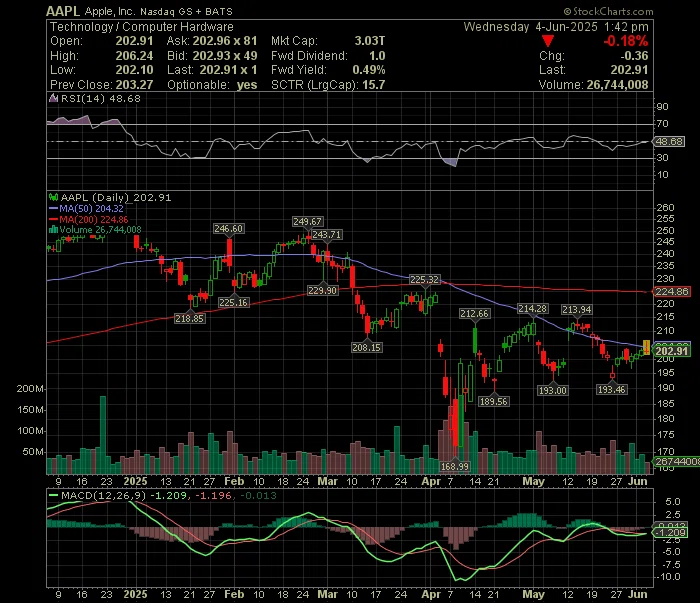
Task: Click the 189.56 low price label
Action: [x=493, y=401]
